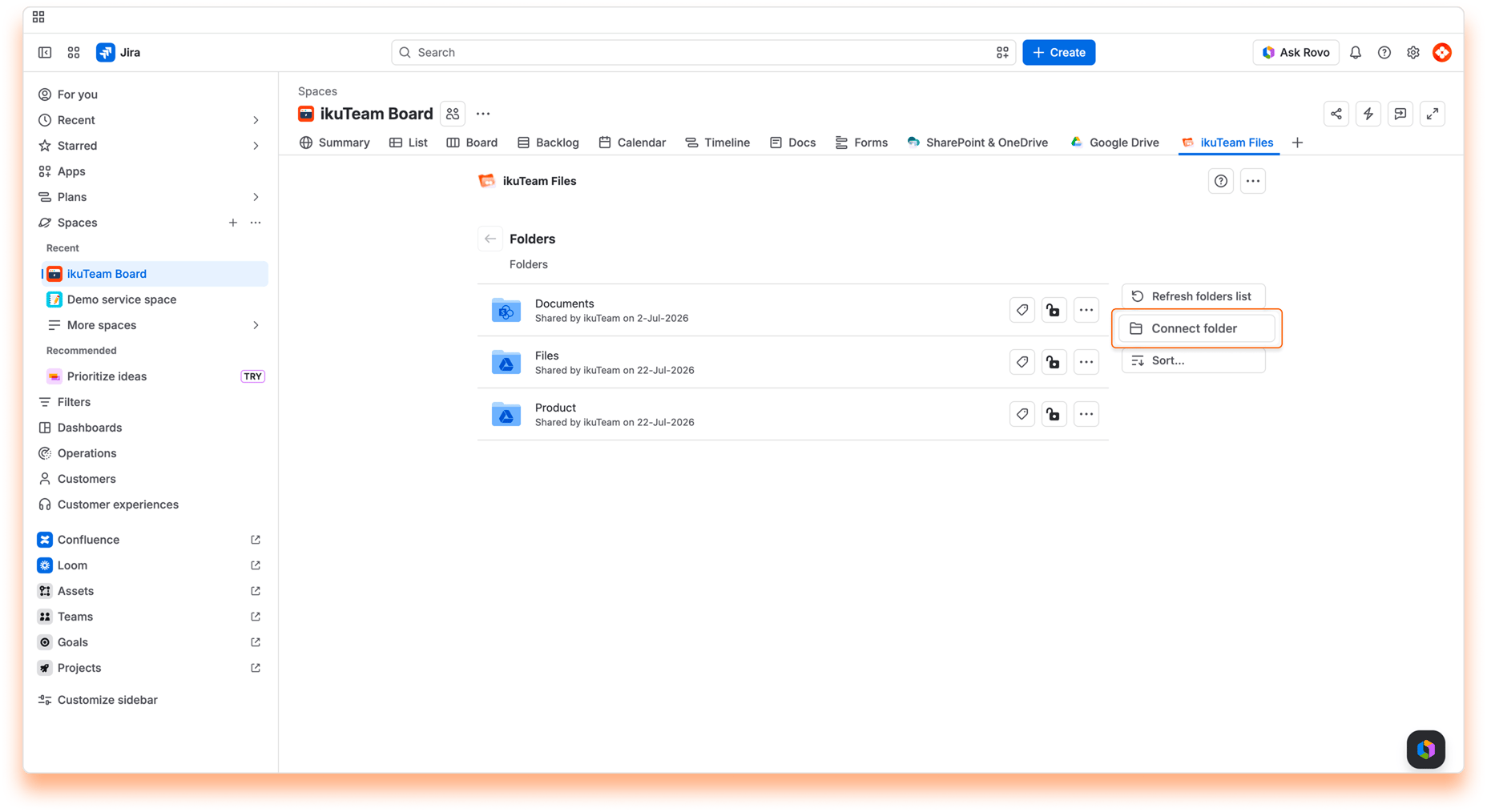This screenshot has height=812, width=1487.
Task: Expand the Starred section chevron
Action: [x=256, y=146]
